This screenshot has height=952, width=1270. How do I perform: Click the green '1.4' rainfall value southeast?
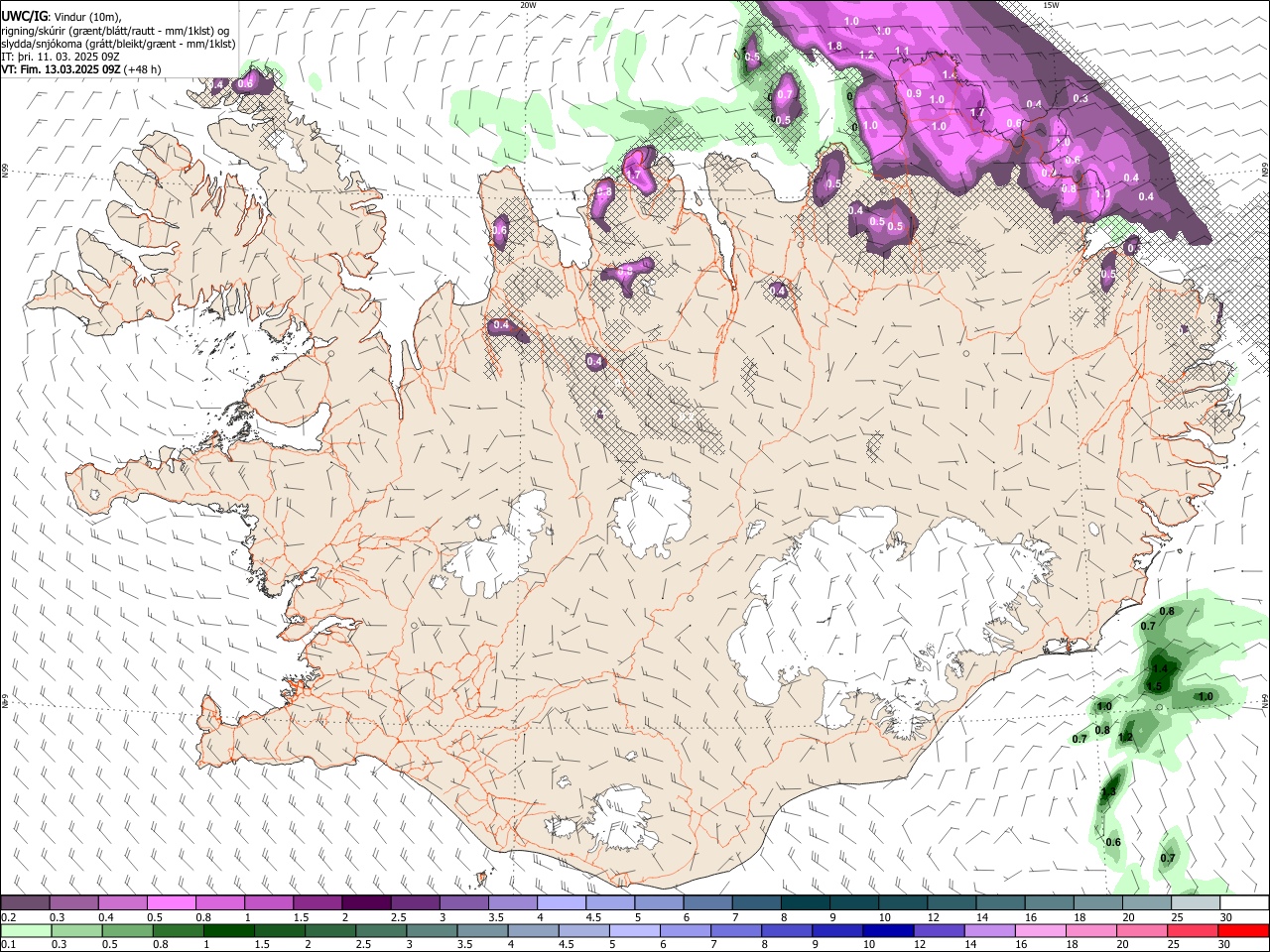tap(1160, 670)
